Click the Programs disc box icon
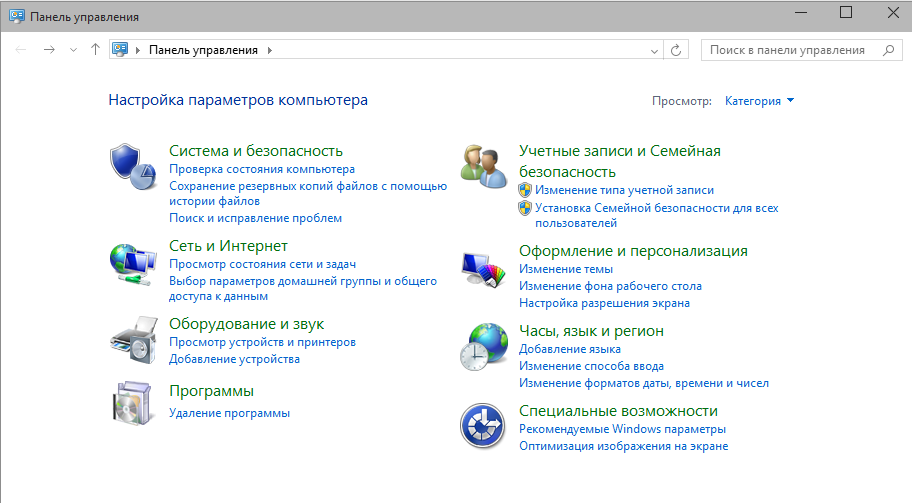 click(x=133, y=403)
